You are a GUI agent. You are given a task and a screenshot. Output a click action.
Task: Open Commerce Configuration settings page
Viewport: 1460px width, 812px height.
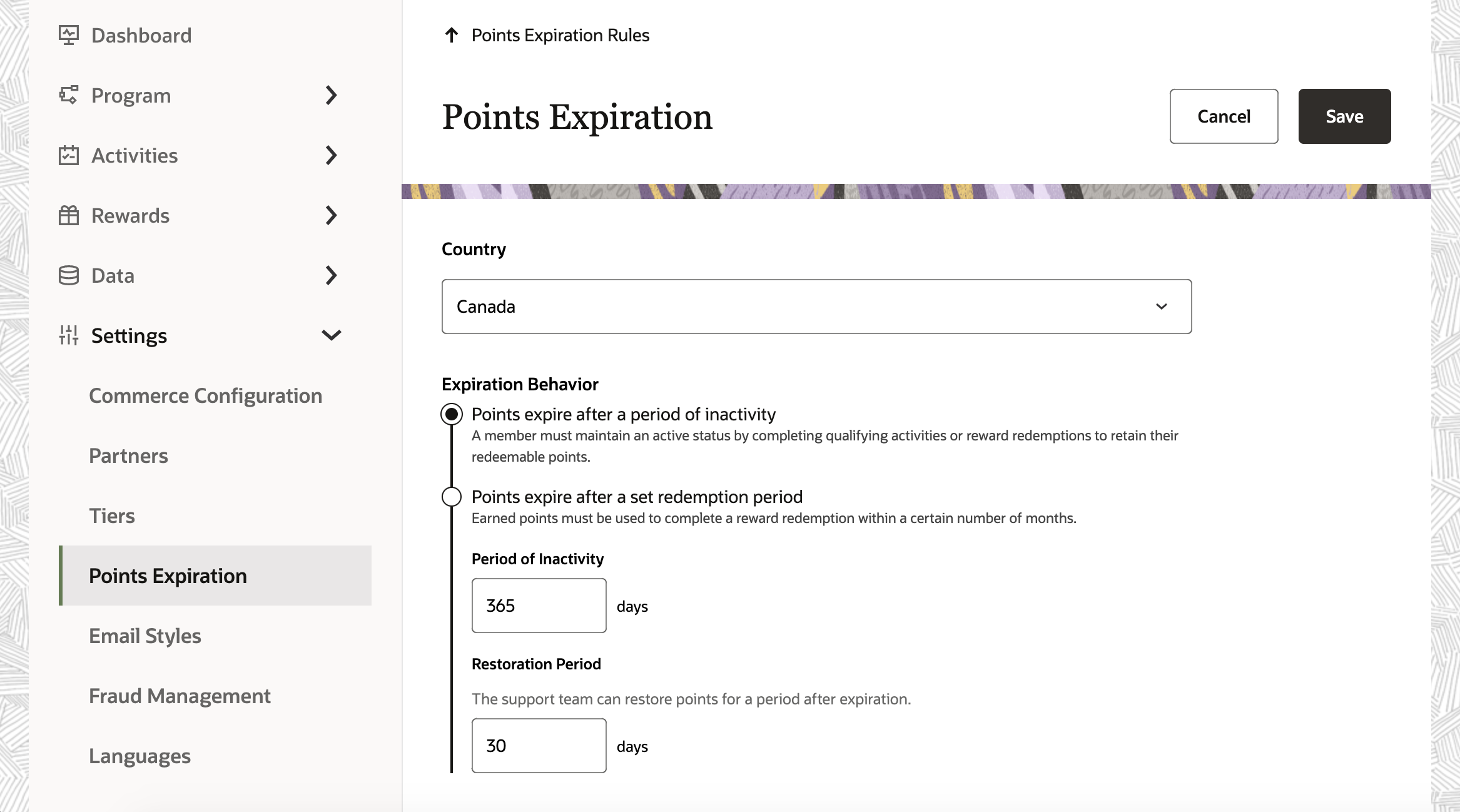[x=205, y=395]
